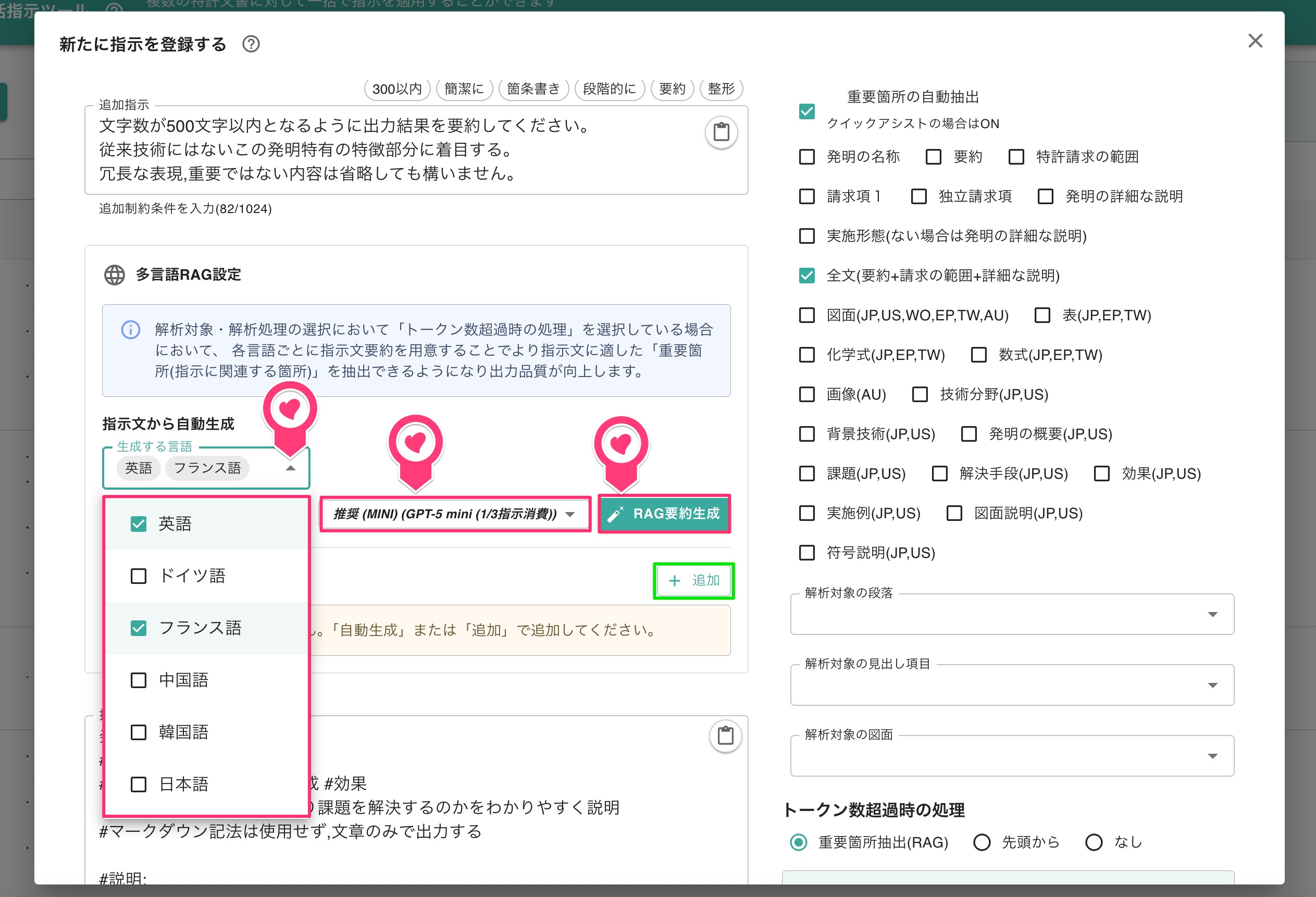Check the 要約 checkbox in target list
The width and height of the screenshot is (1316, 897).
point(934,157)
